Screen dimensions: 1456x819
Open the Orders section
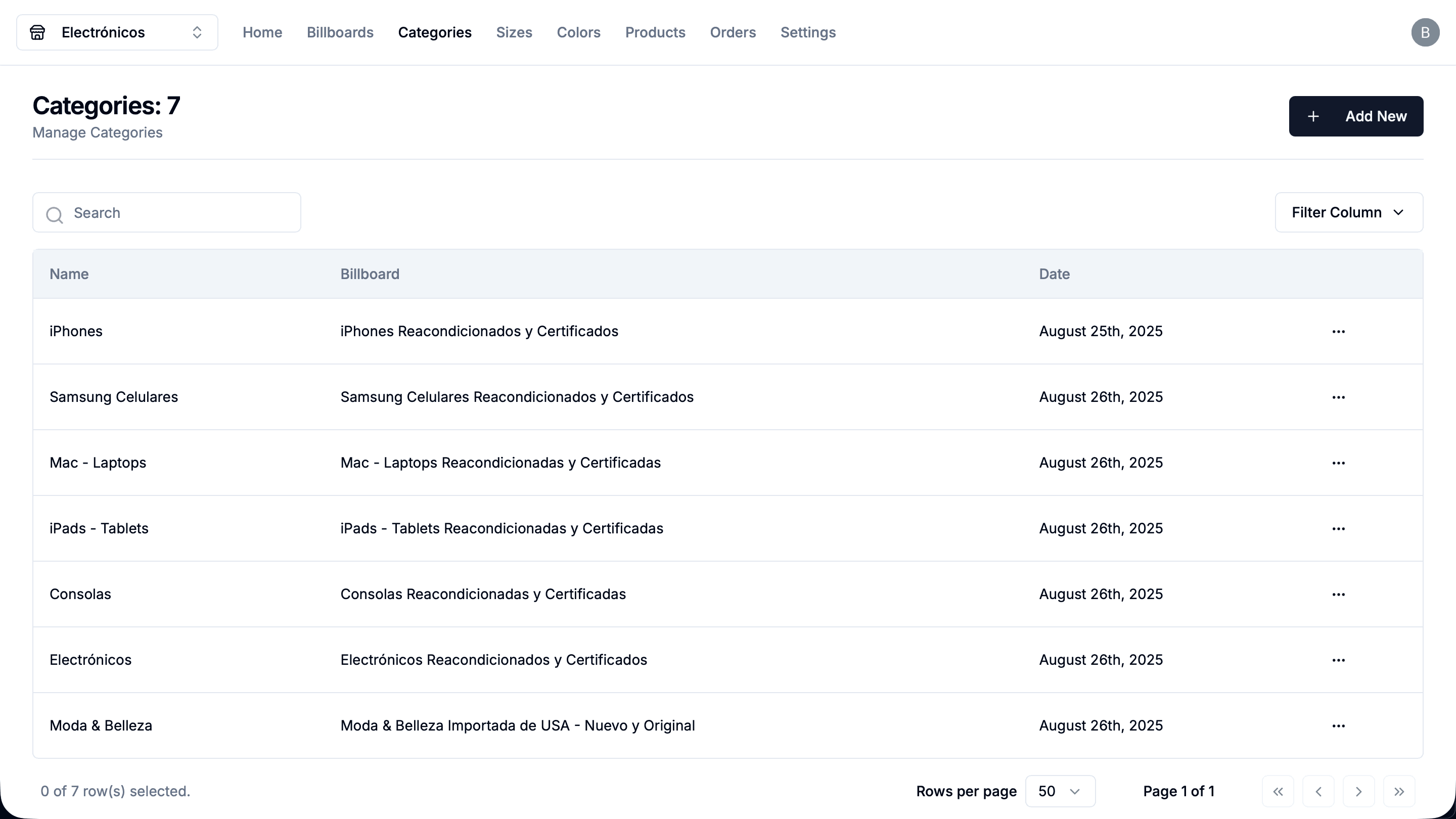click(733, 33)
